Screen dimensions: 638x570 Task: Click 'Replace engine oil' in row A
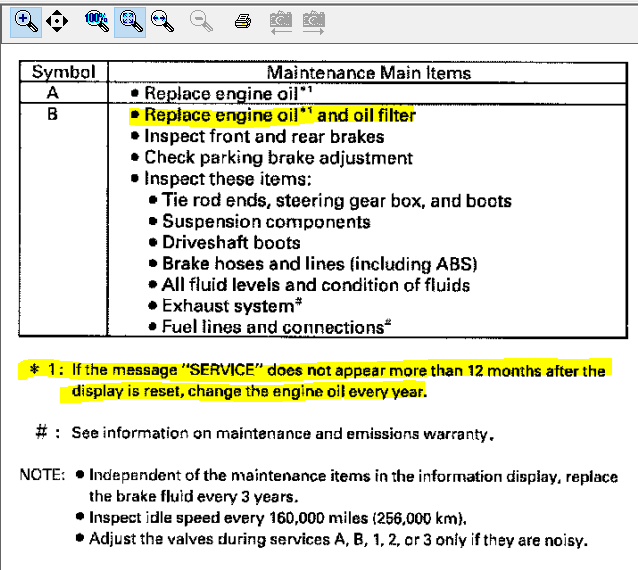pos(221,94)
